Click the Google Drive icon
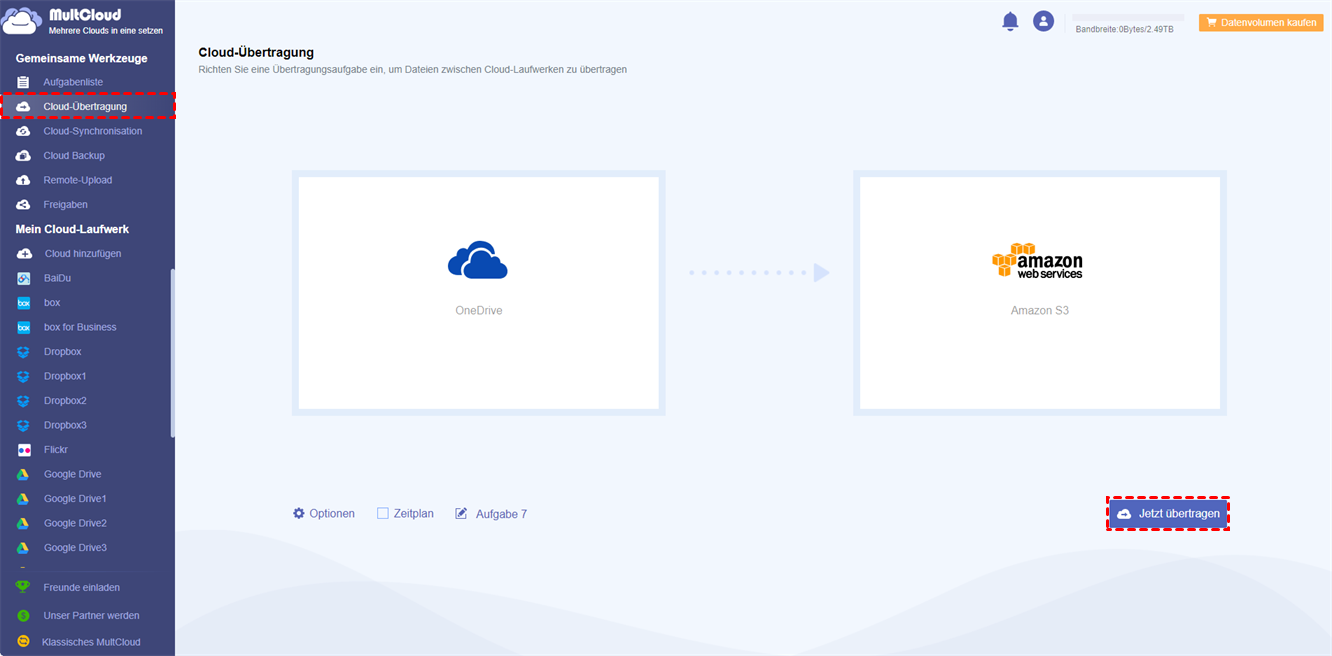Viewport: 1332px width, 656px height. (23, 474)
